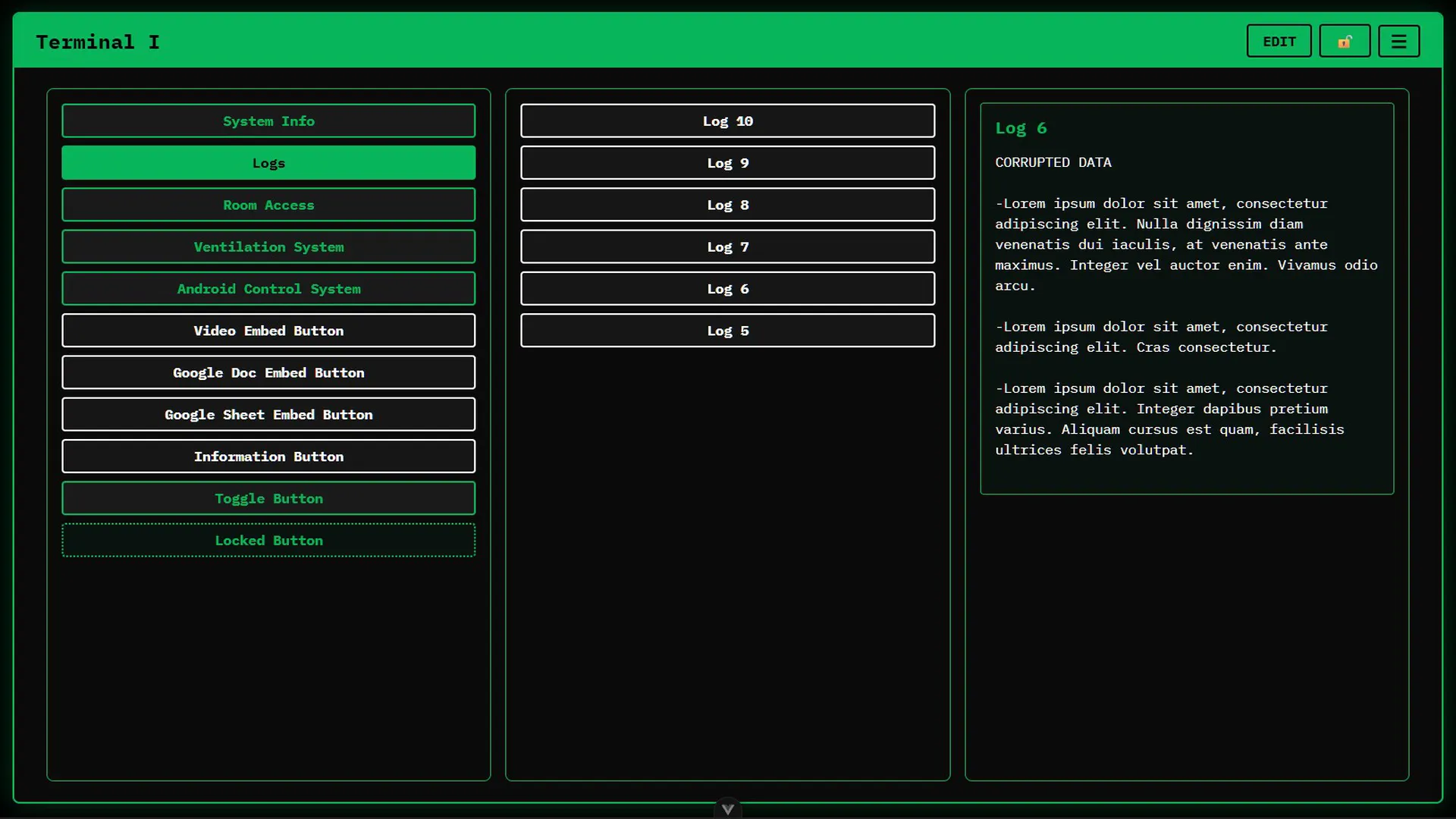Screen dimensions: 1456x819
Task: Click the dotted Locked Button
Action: tap(268, 541)
